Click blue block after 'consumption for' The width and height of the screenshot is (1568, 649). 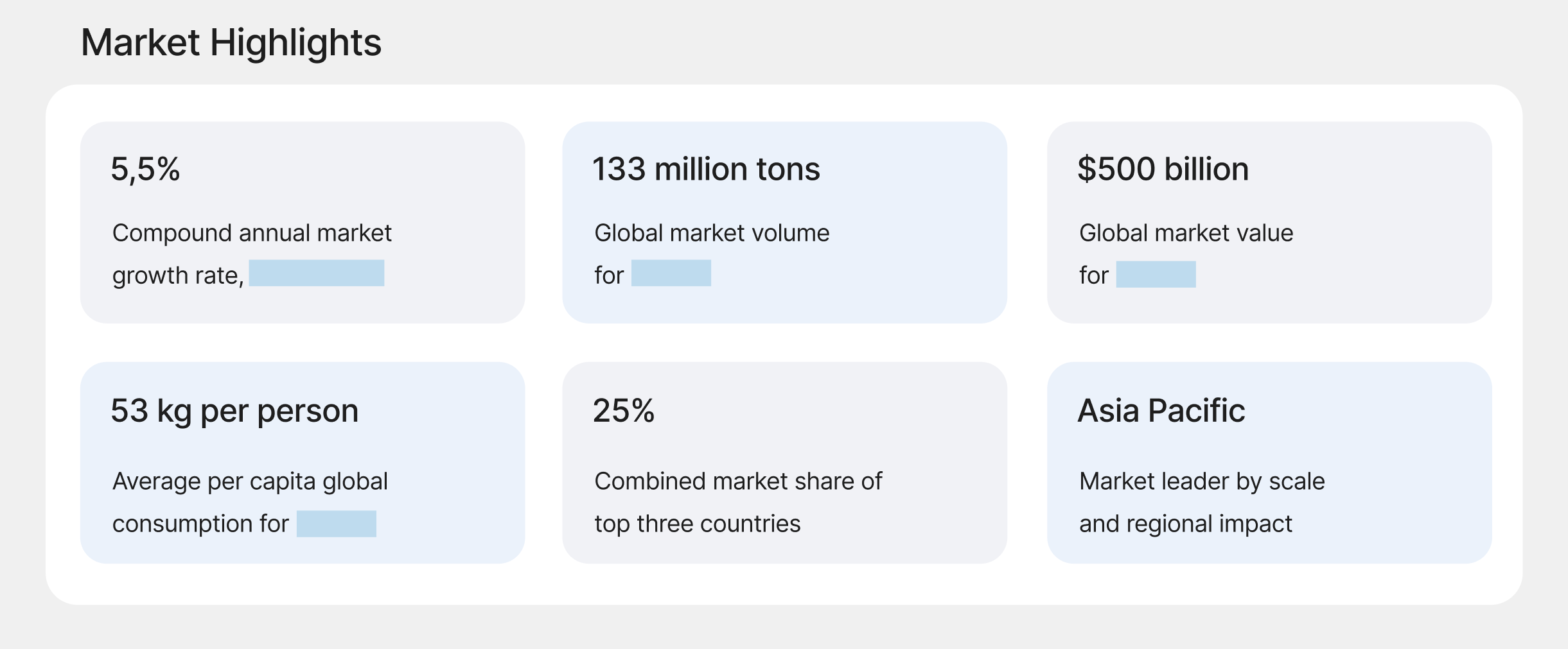(337, 524)
